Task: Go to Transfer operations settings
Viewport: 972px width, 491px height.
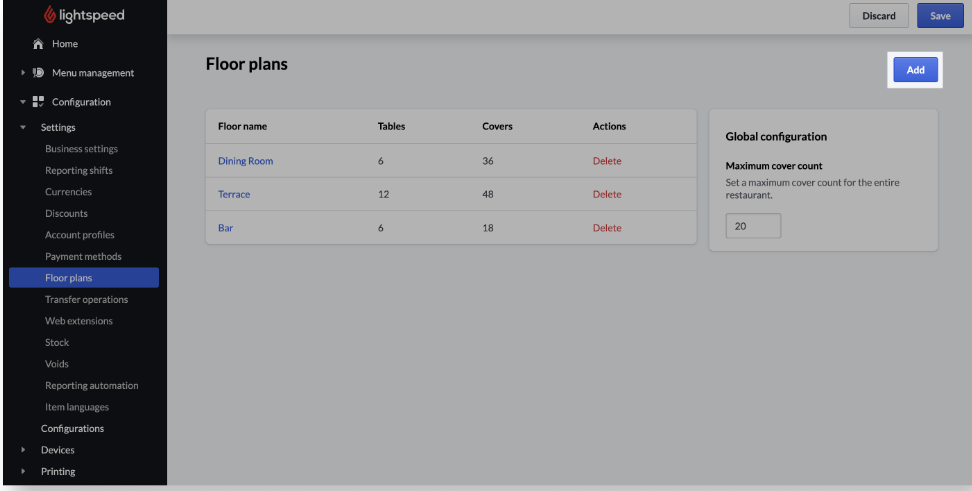Action: 86,300
